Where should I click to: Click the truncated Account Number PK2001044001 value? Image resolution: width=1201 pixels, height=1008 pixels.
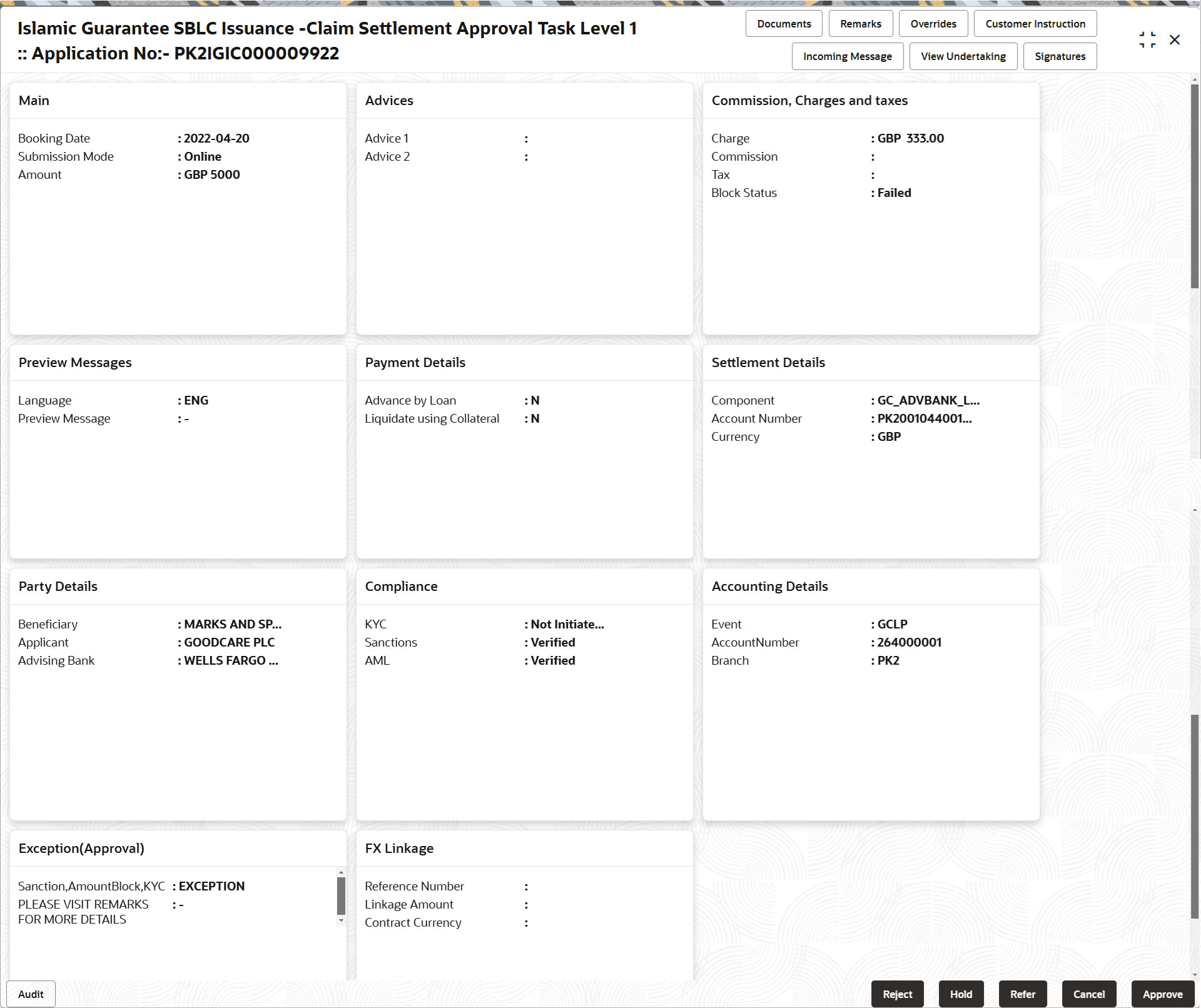click(922, 418)
